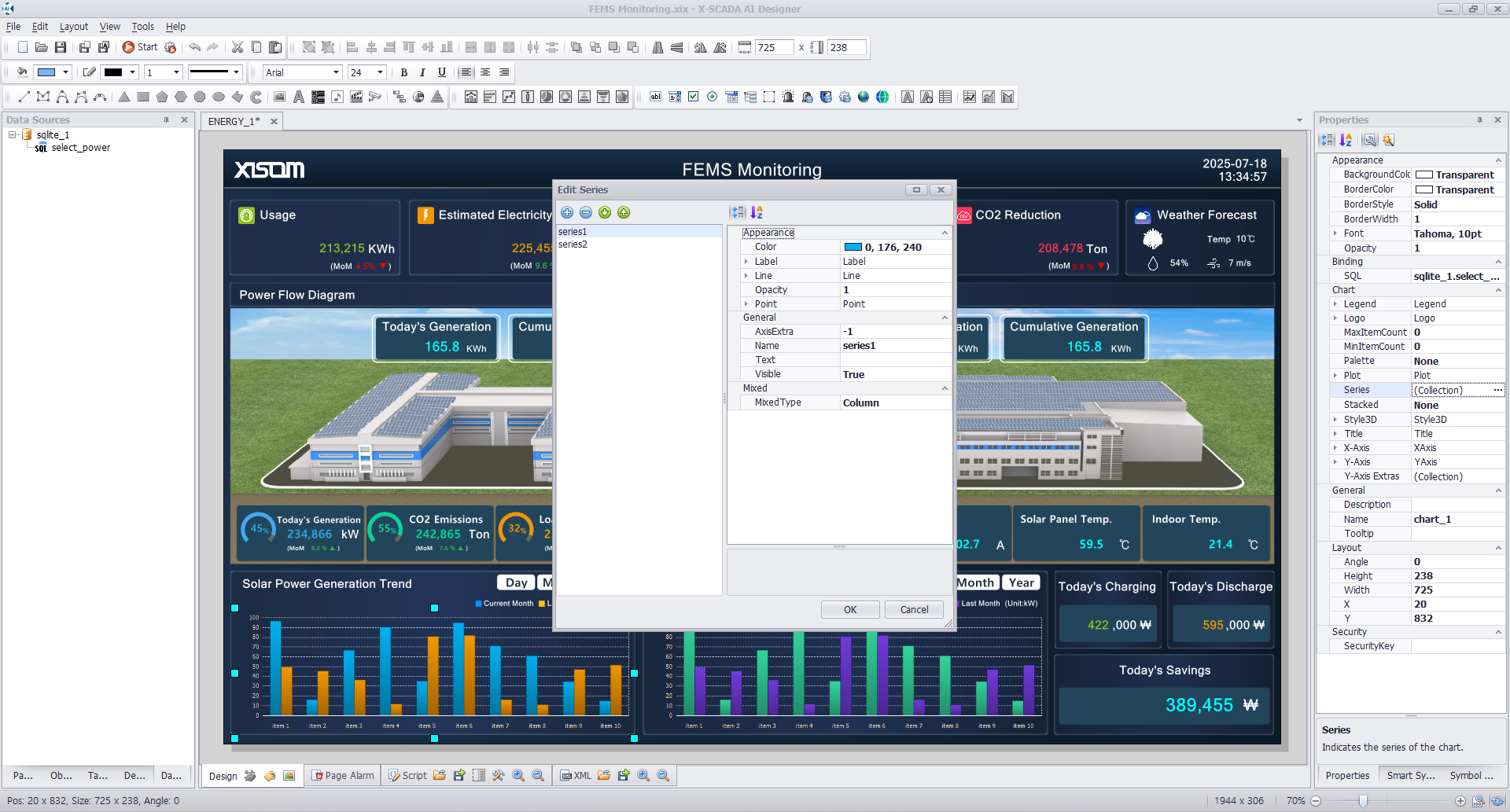
Task: Click categorized view icon in Properties panel
Action: point(1327,140)
